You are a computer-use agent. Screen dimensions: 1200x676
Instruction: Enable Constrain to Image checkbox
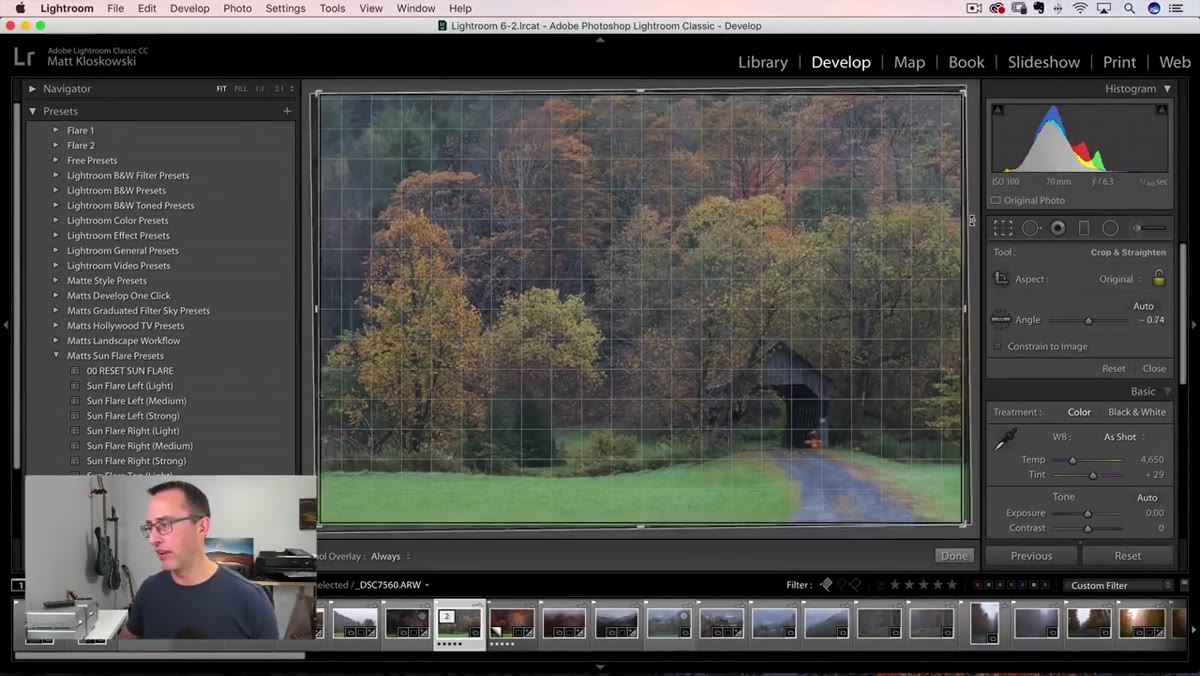pos(997,346)
